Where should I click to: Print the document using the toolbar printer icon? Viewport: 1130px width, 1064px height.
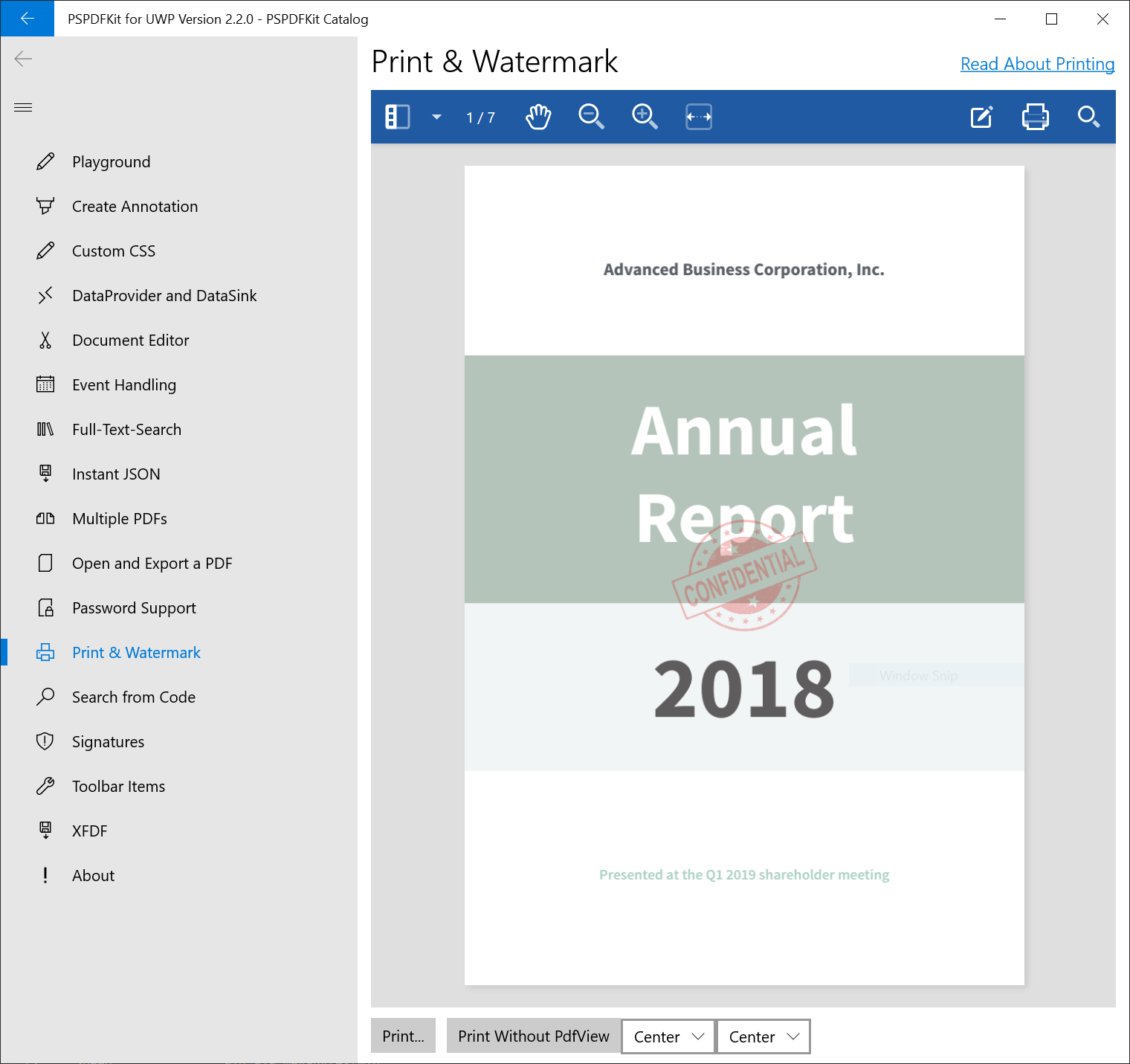tap(1035, 116)
